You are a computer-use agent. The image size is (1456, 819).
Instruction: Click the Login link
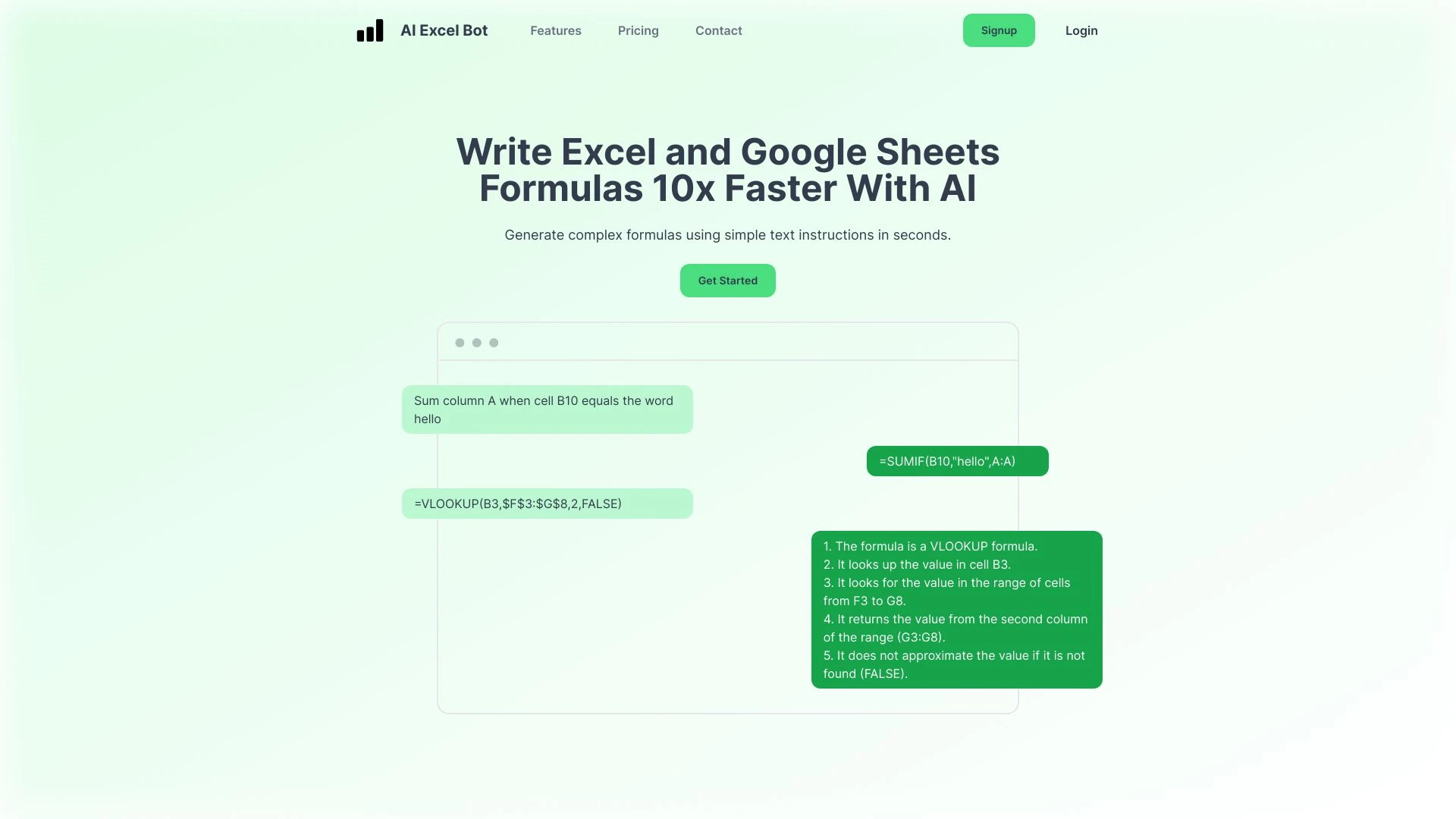pos(1081,30)
